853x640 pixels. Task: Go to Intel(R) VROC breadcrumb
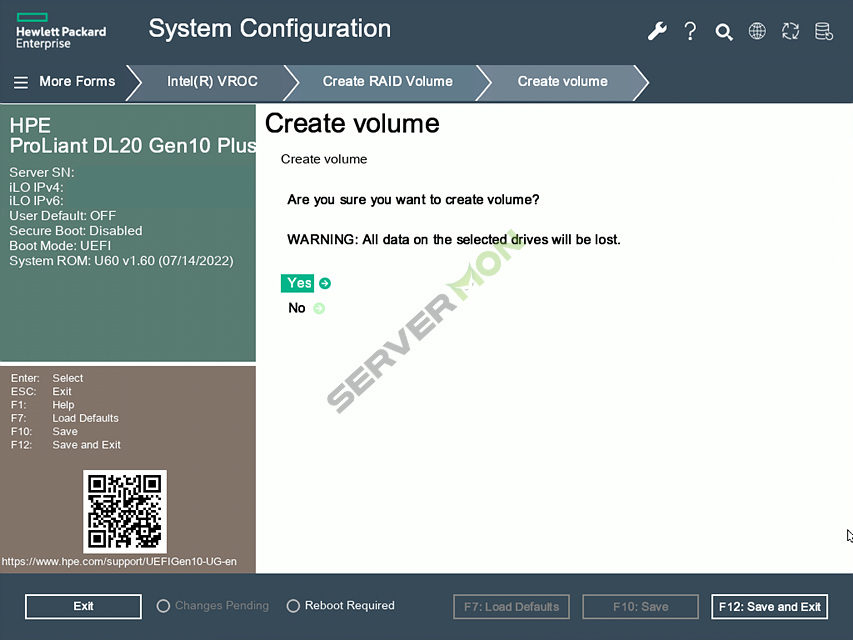coord(212,82)
